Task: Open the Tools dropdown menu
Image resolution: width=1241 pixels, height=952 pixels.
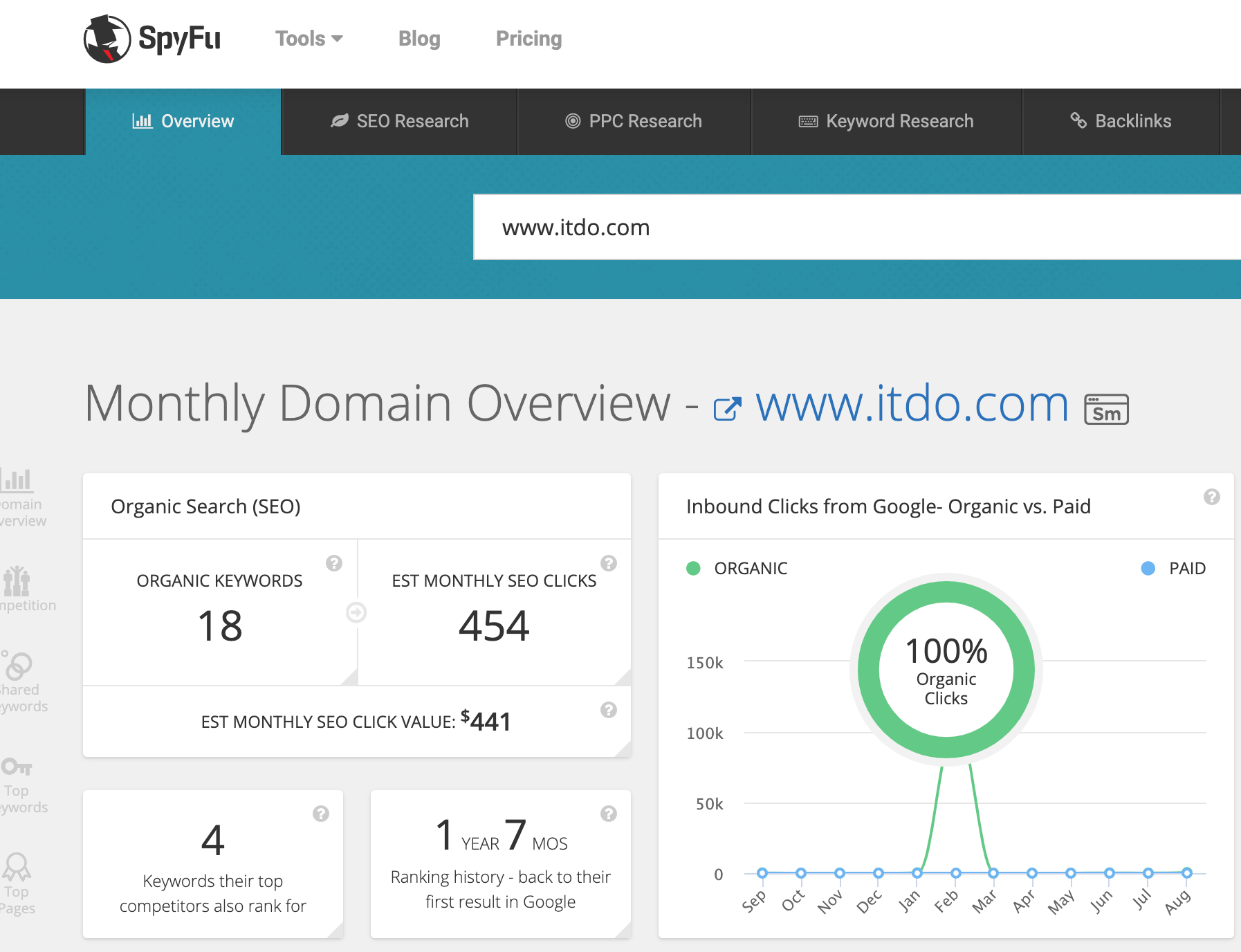Action: 309,39
